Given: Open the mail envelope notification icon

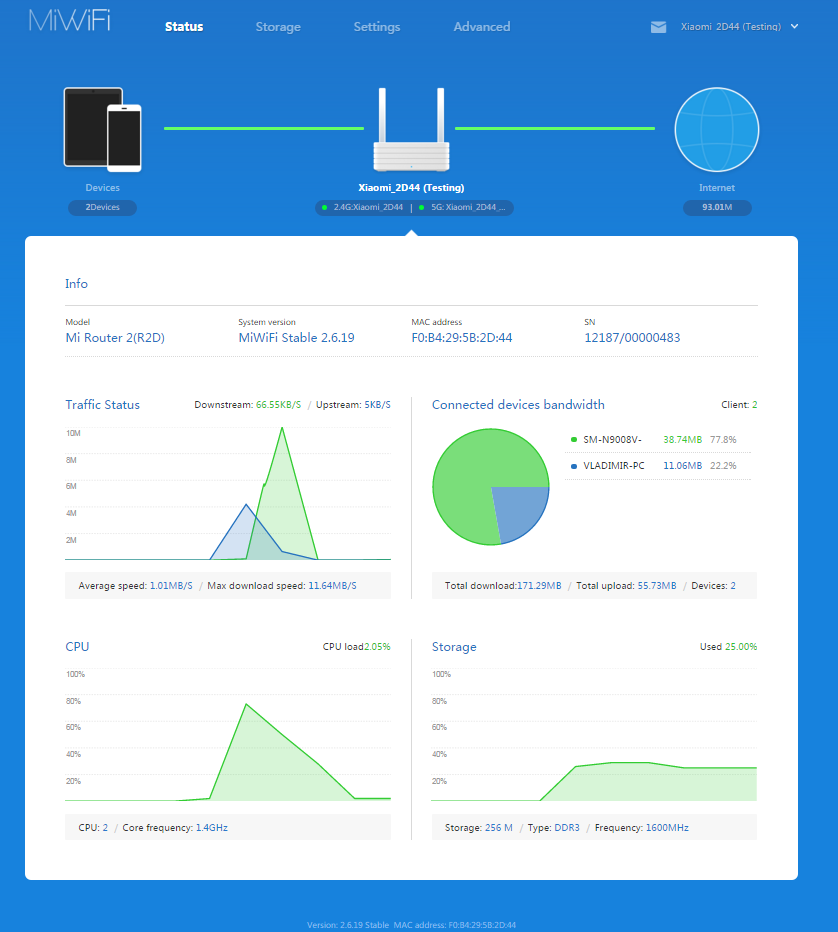Looking at the screenshot, I should click(x=658, y=27).
